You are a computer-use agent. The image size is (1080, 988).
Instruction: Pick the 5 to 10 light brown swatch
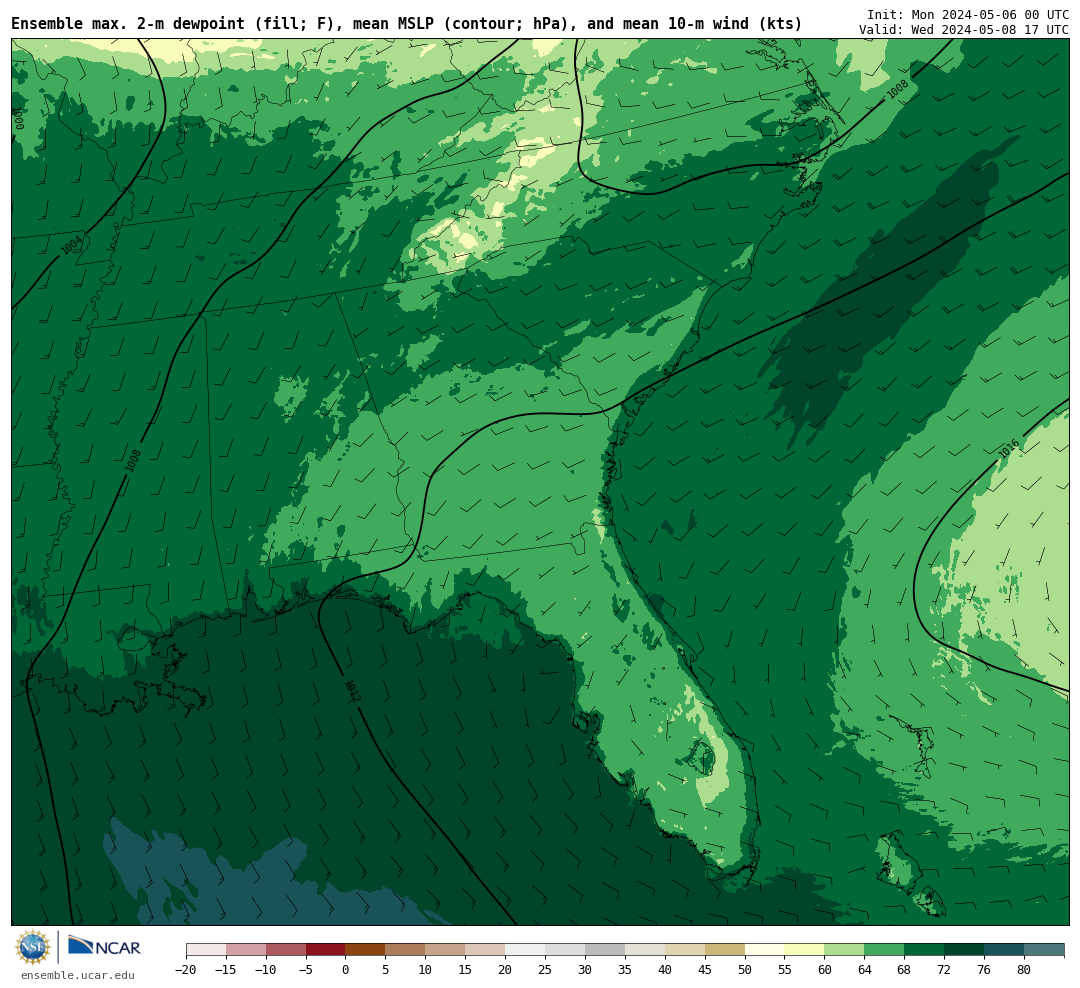(x=405, y=950)
